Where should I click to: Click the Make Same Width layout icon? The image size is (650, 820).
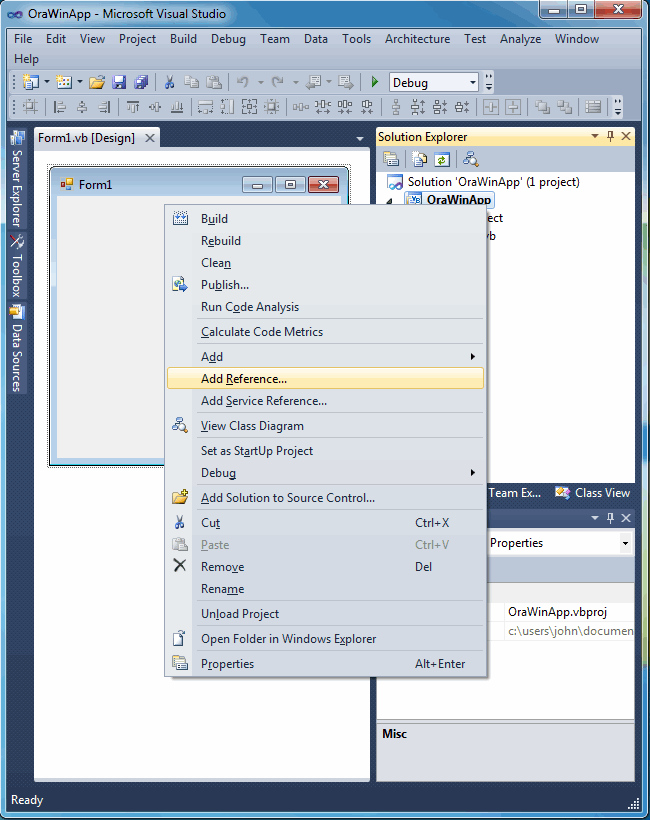[206, 107]
